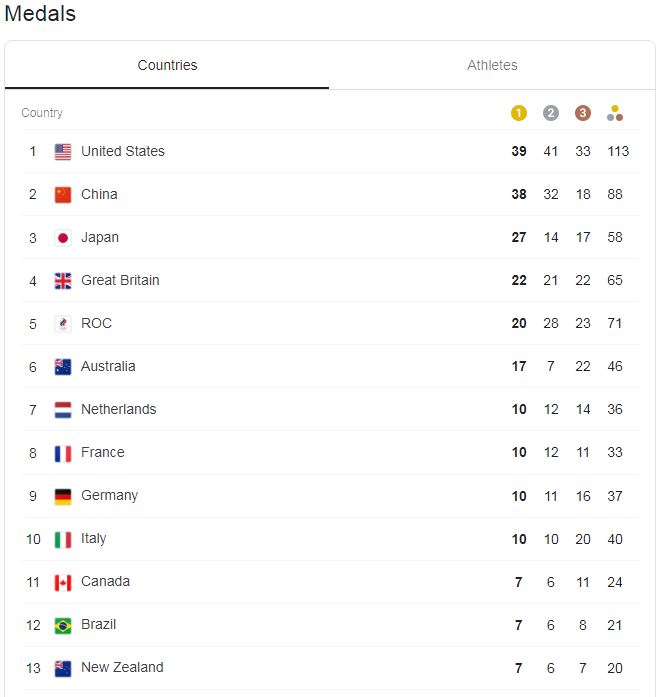The image size is (659, 697).
Task: Switch to the Athletes tab
Action: [492, 65]
